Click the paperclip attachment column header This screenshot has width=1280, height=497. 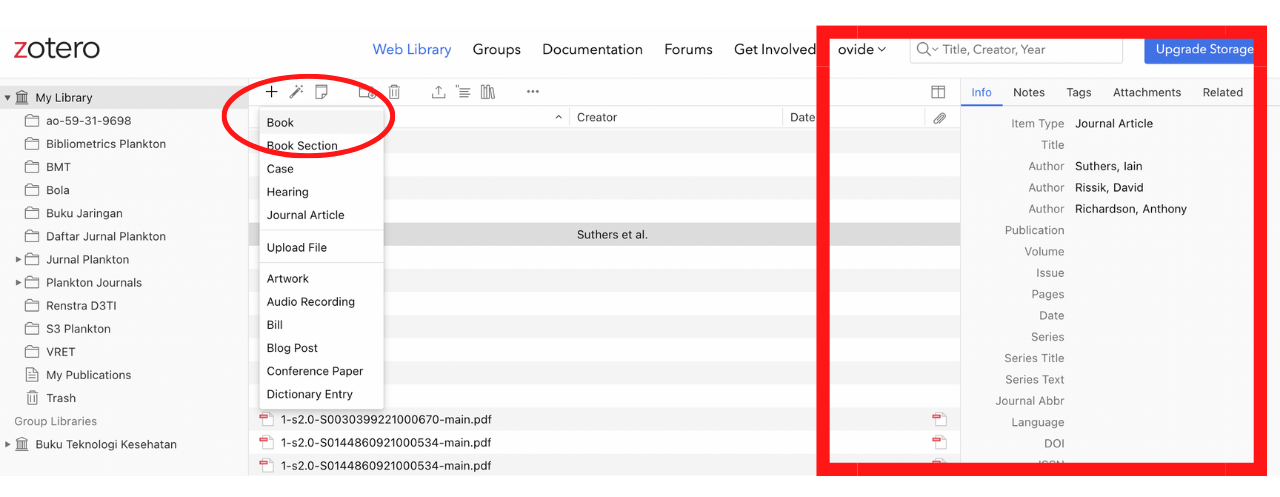pyautogui.click(x=939, y=118)
